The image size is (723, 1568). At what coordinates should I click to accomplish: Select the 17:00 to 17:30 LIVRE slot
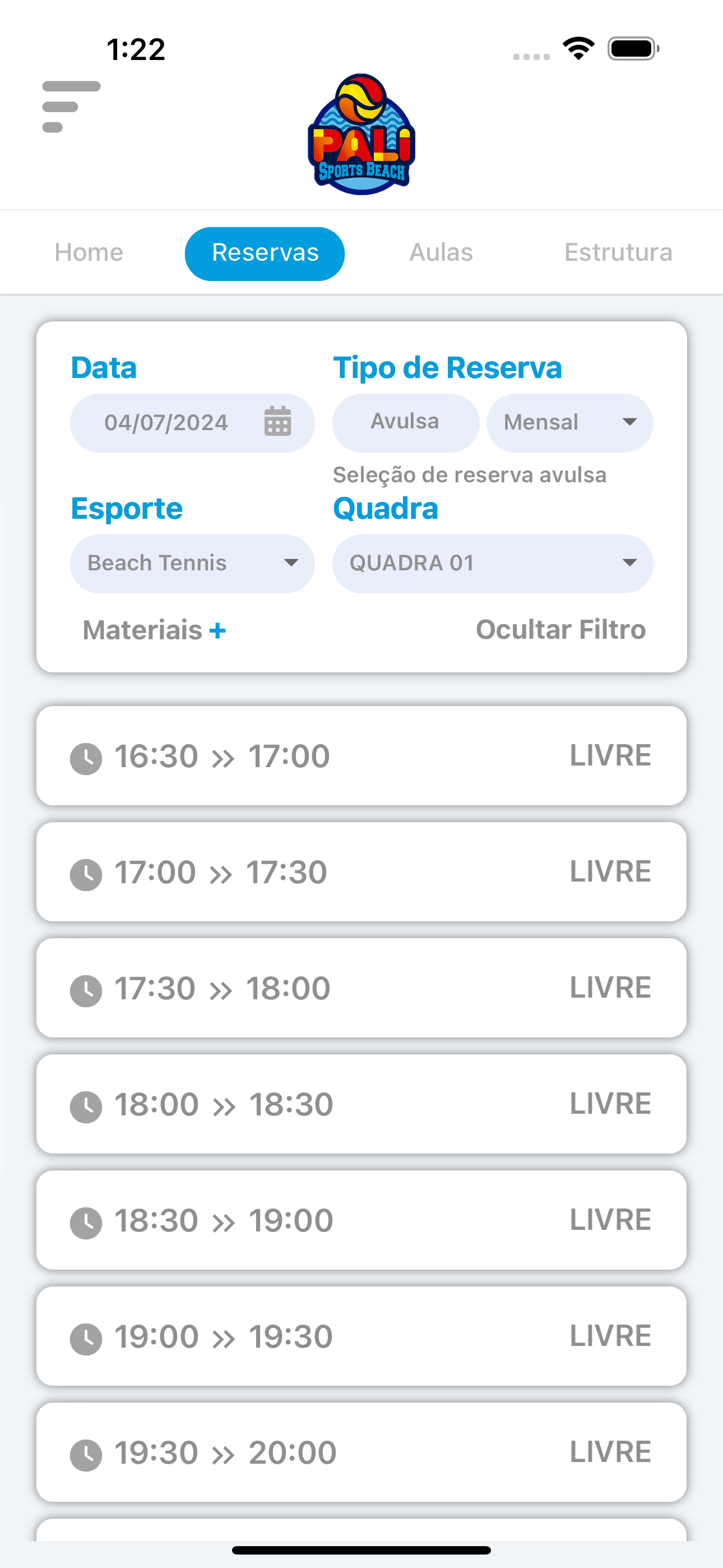click(361, 871)
